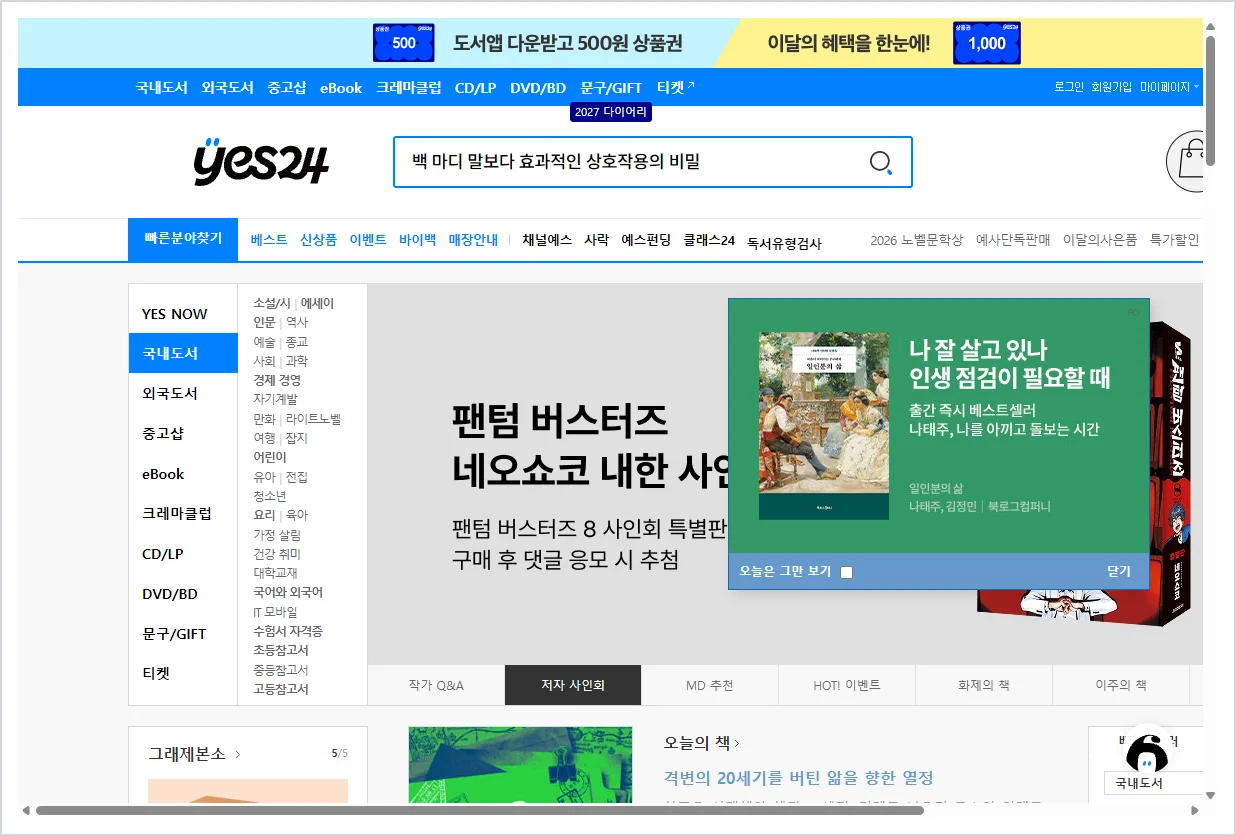The width and height of the screenshot is (1236, 836).
Task: Go to 베스트 page
Action: pos(269,240)
